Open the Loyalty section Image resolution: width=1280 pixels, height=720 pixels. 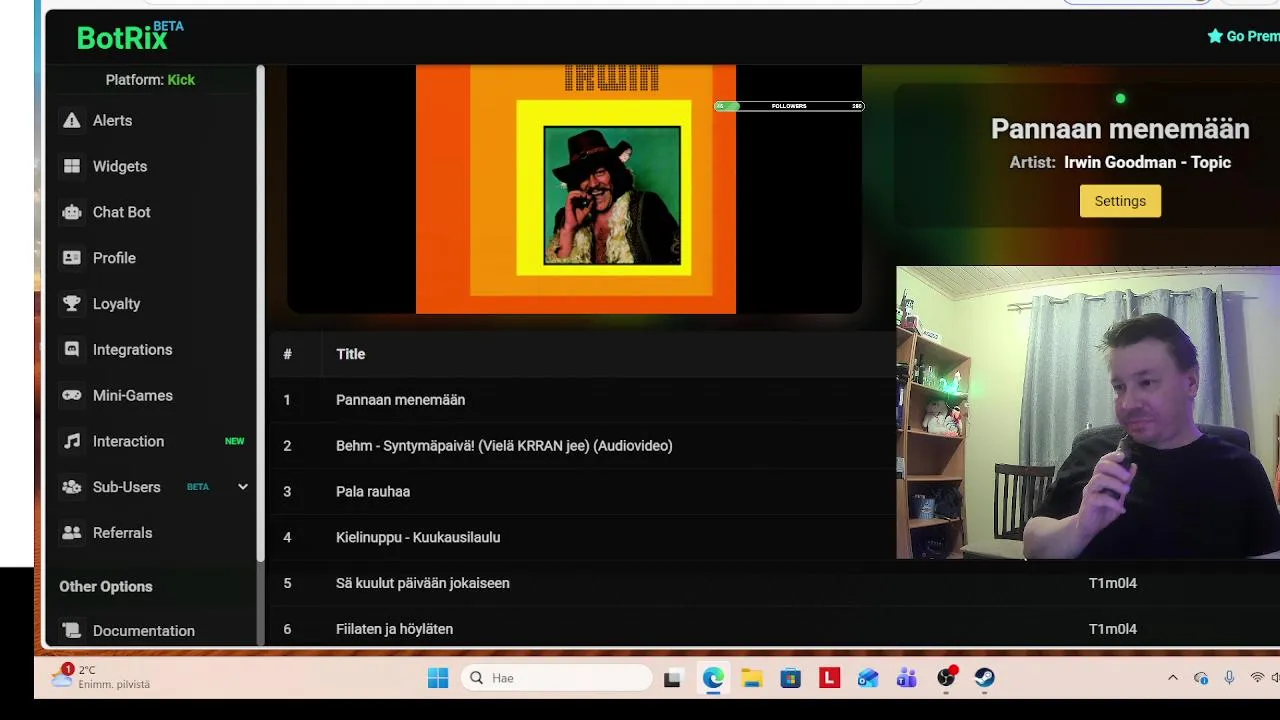pos(116,304)
